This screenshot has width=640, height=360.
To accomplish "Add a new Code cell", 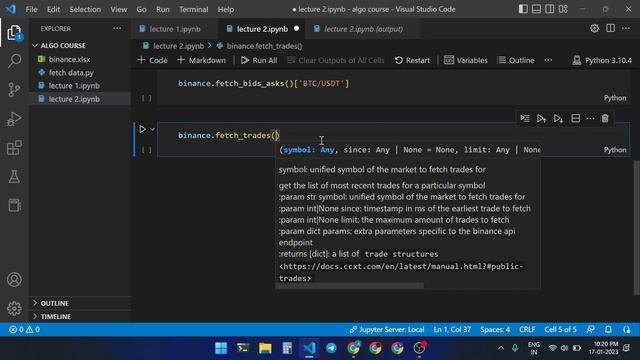I will tap(152, 60).
